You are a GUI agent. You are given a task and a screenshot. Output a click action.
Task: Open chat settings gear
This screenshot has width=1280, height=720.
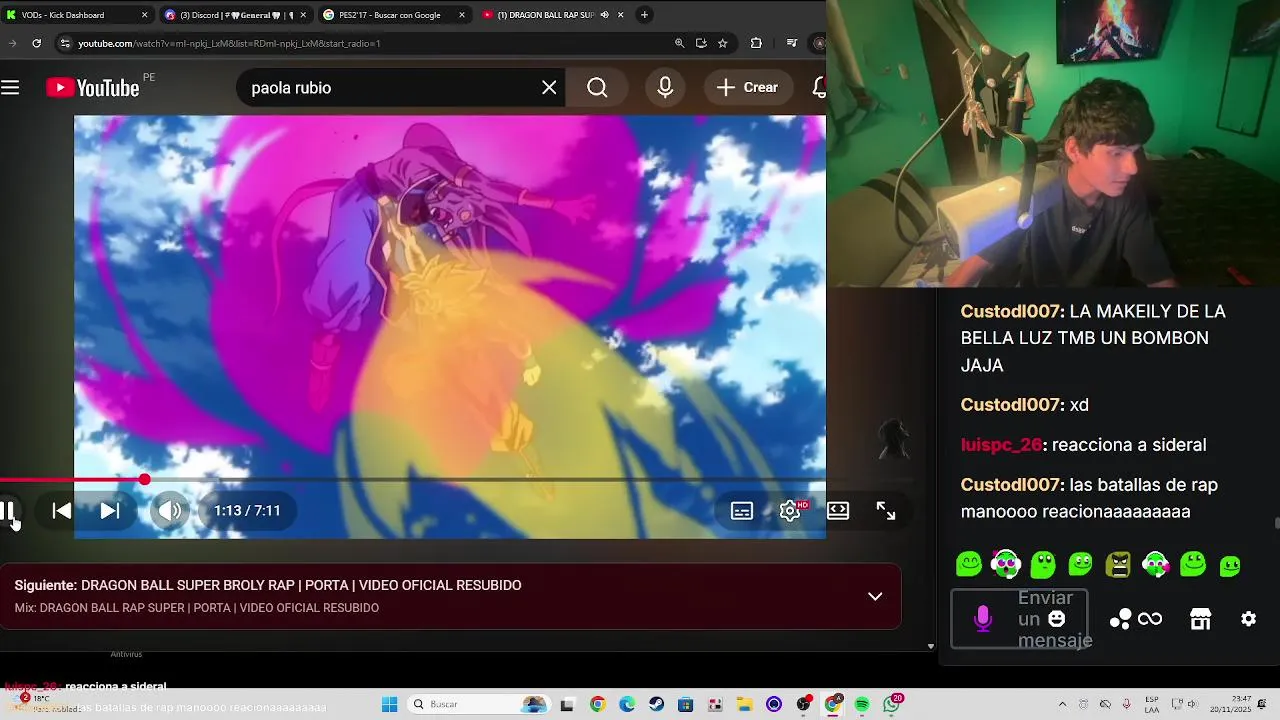(1249, 619)
